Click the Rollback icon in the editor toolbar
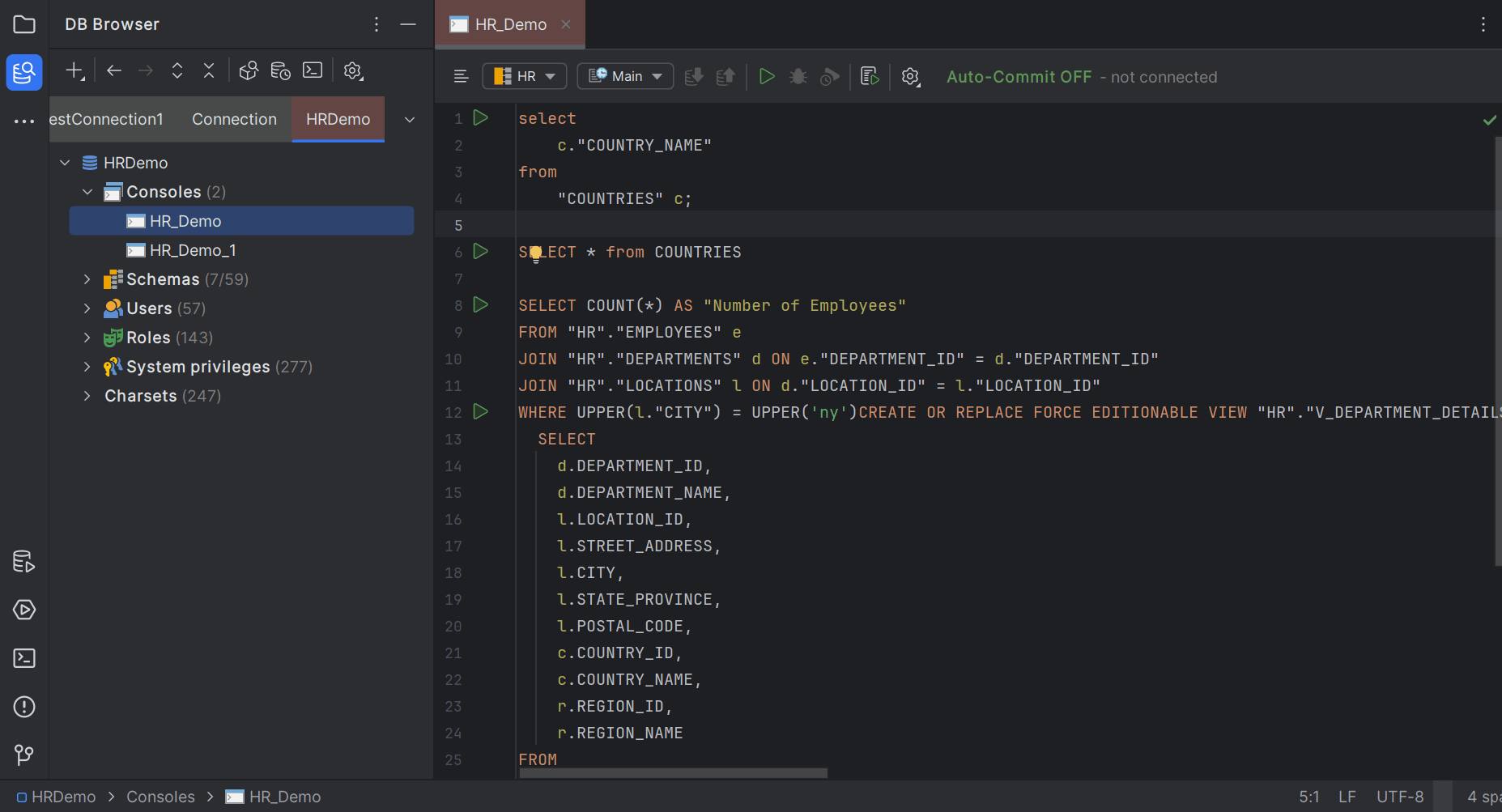The height and width of the screenshot is (812, 1502). tap(725, 76)
